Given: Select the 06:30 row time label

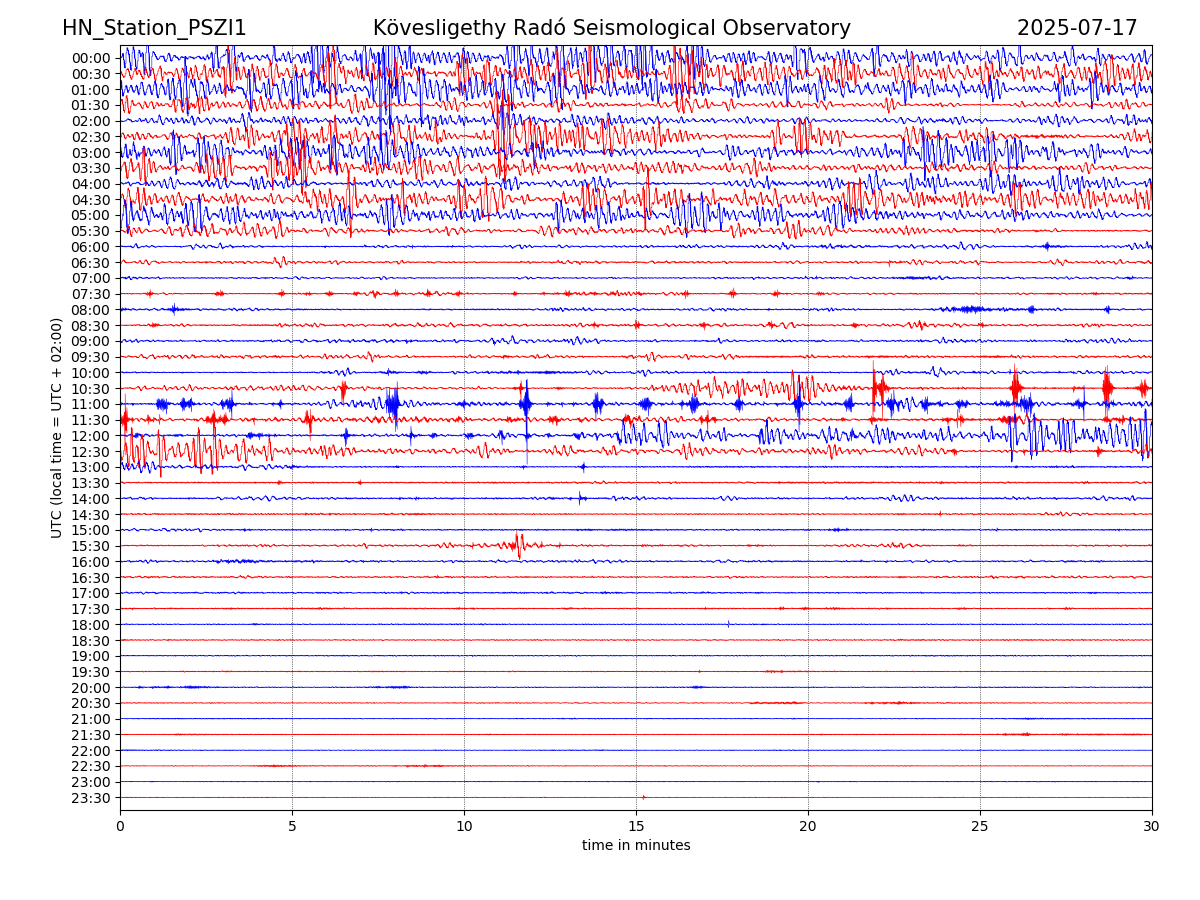Looking at the screenshot, I should click(x=91, y=263).
